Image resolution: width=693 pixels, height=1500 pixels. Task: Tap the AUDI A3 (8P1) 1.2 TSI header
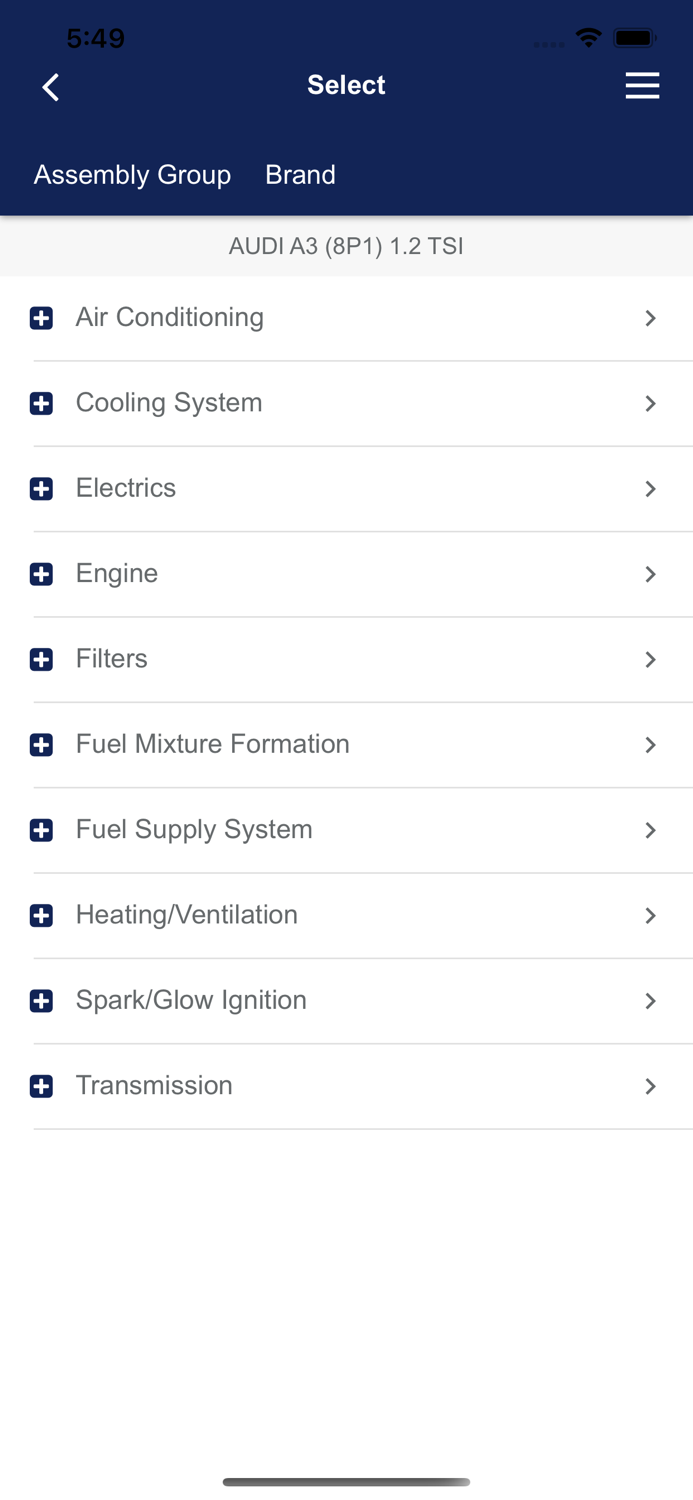pyautogui.click(x=346, y=245)
